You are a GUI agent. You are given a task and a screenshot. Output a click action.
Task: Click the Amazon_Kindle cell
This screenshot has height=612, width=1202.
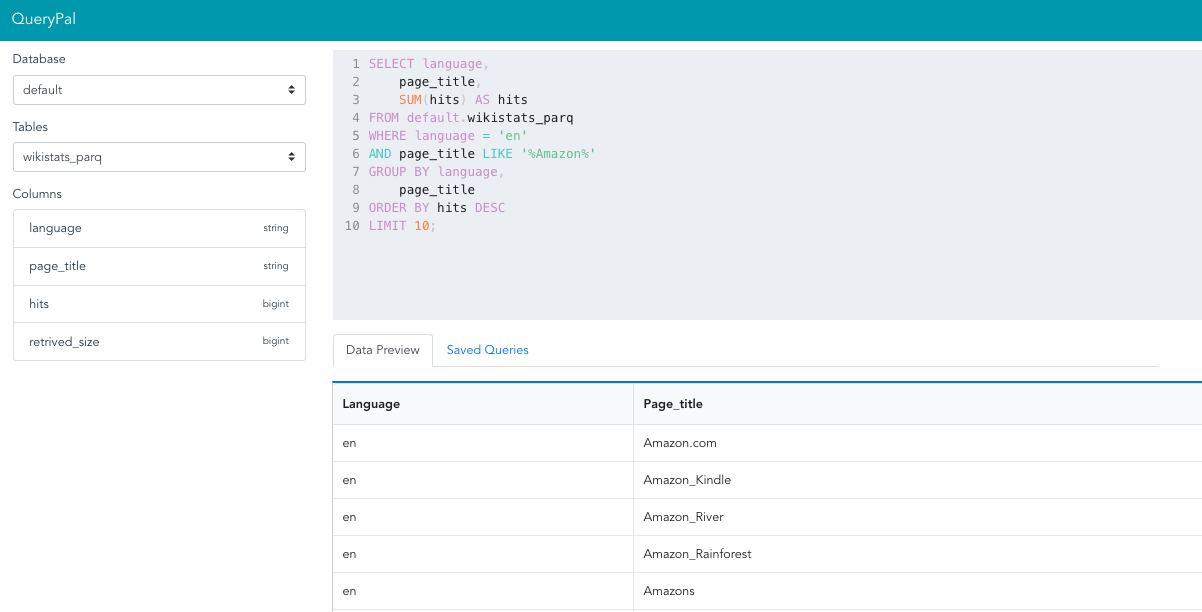(x=917, y=480)
